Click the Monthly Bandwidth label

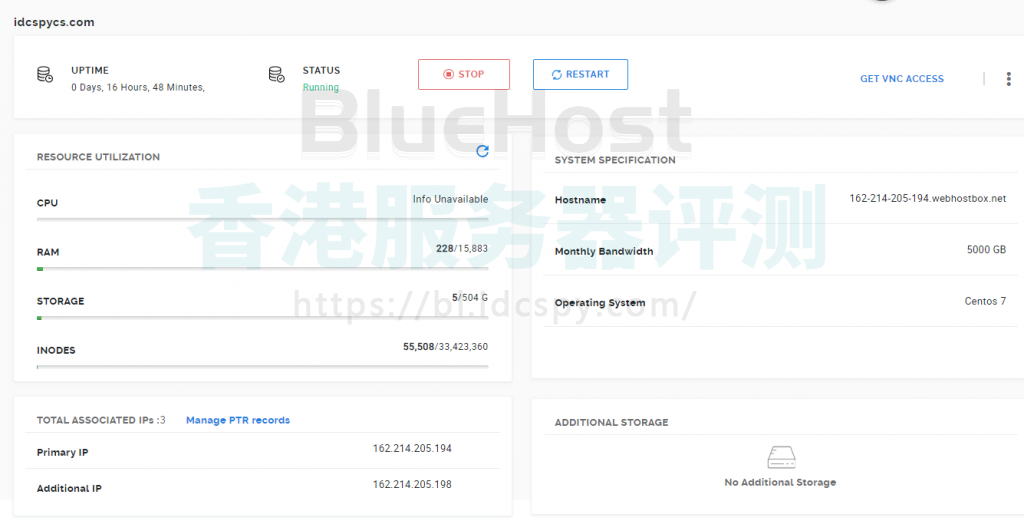coord(603,251)
